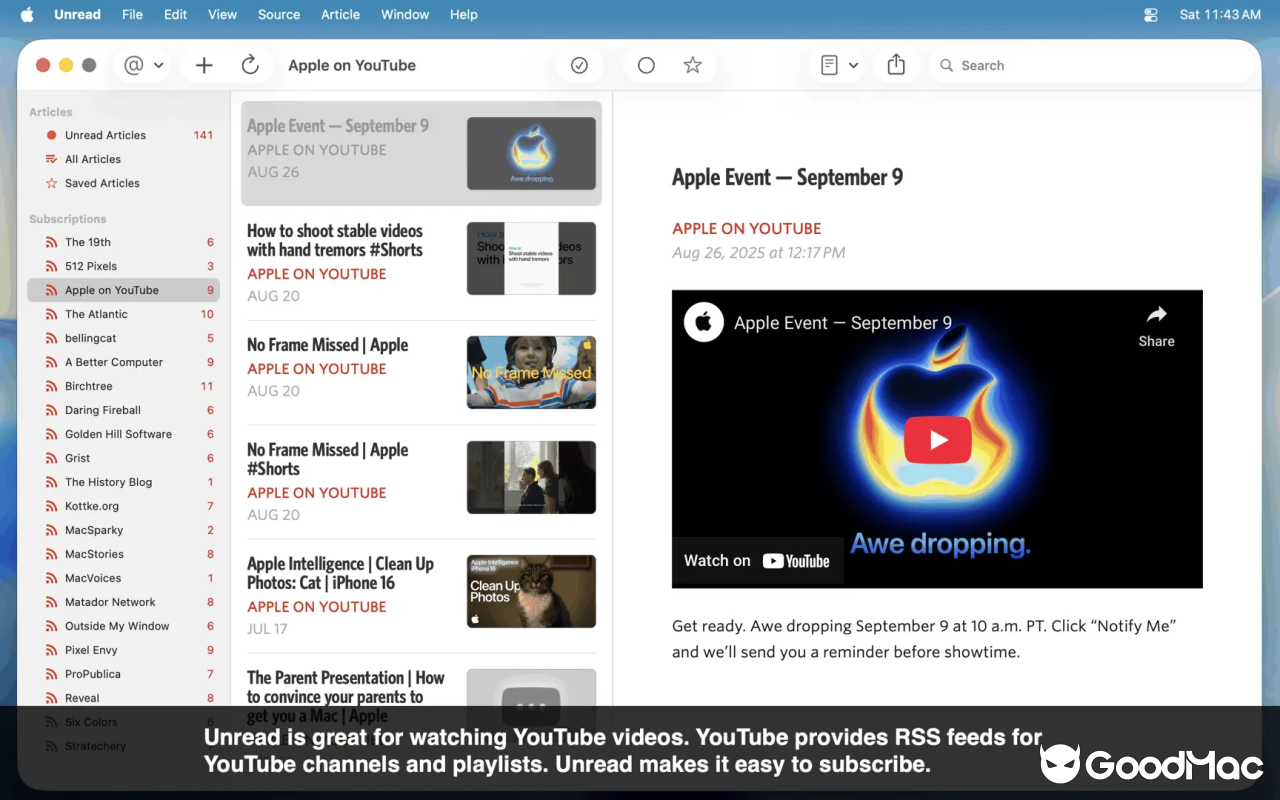The height and width of the screenshot is (800, 1280).
Task: Open Golden Hill Software subscription
Action: 123,434
